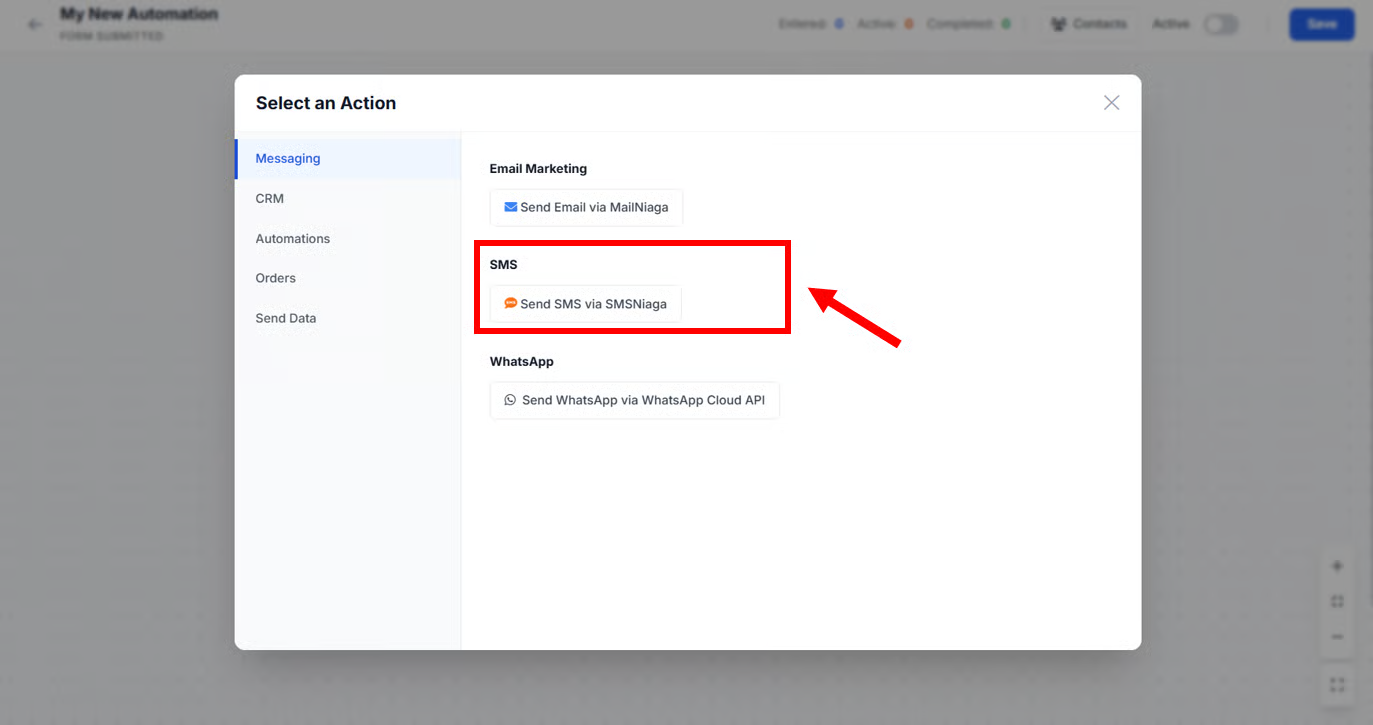The height and width of the screenshot is (725, 1373).
Task: Close the Select an Action dialog
Action: (1111, 102)
